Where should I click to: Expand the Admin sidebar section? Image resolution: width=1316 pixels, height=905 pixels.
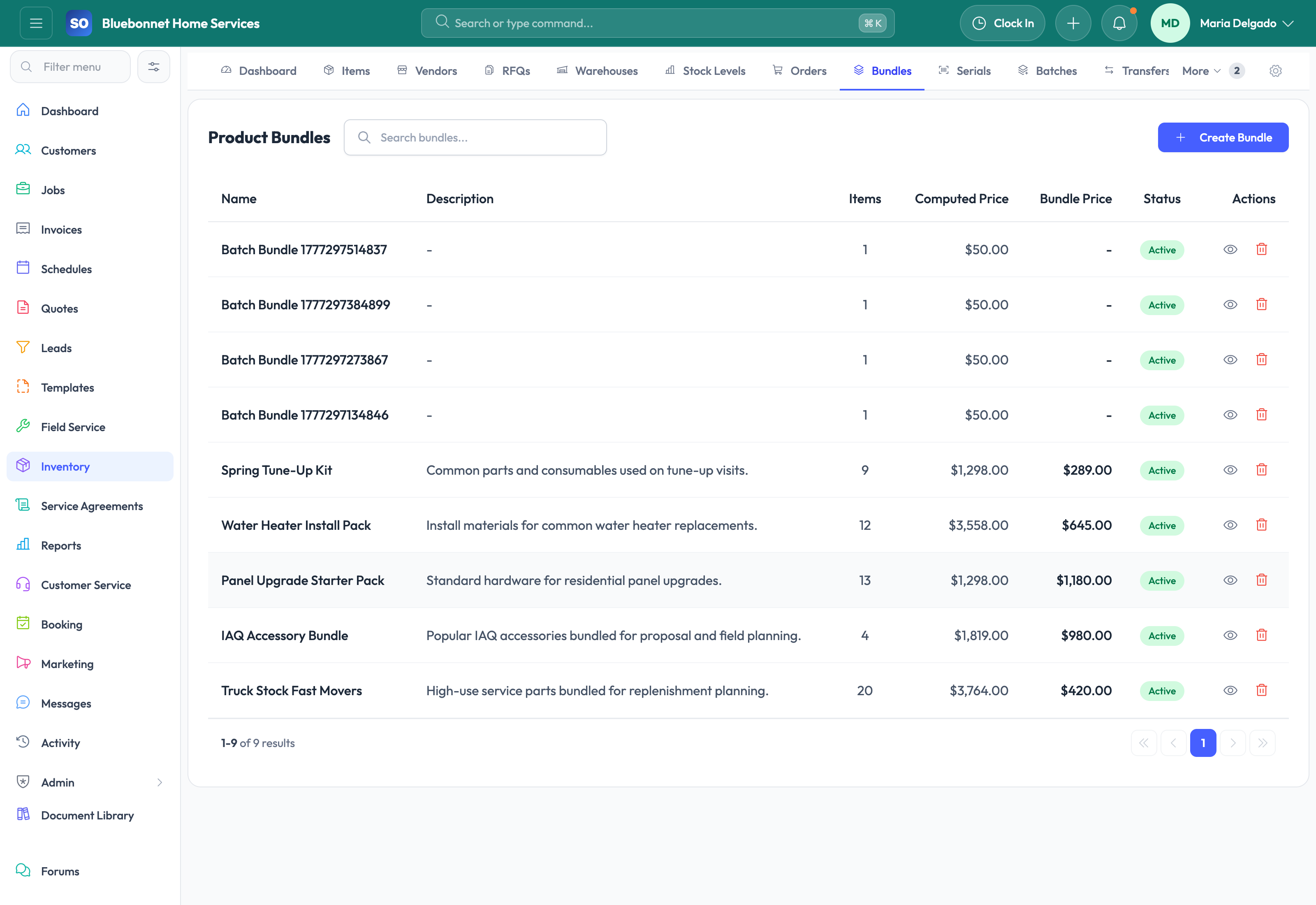click(x=90, y=782)
